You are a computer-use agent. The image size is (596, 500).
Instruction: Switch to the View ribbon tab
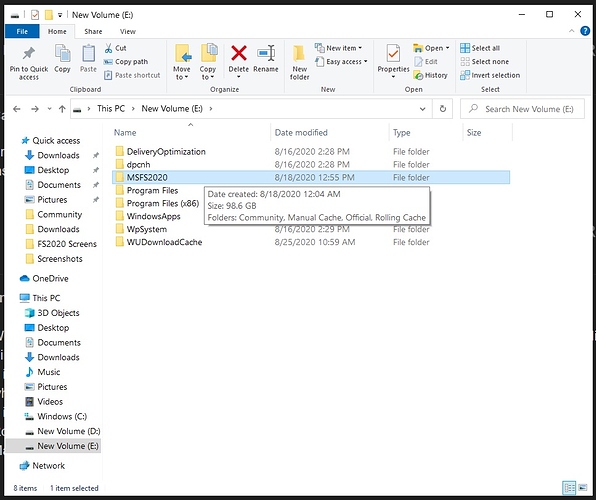[128, 32]
